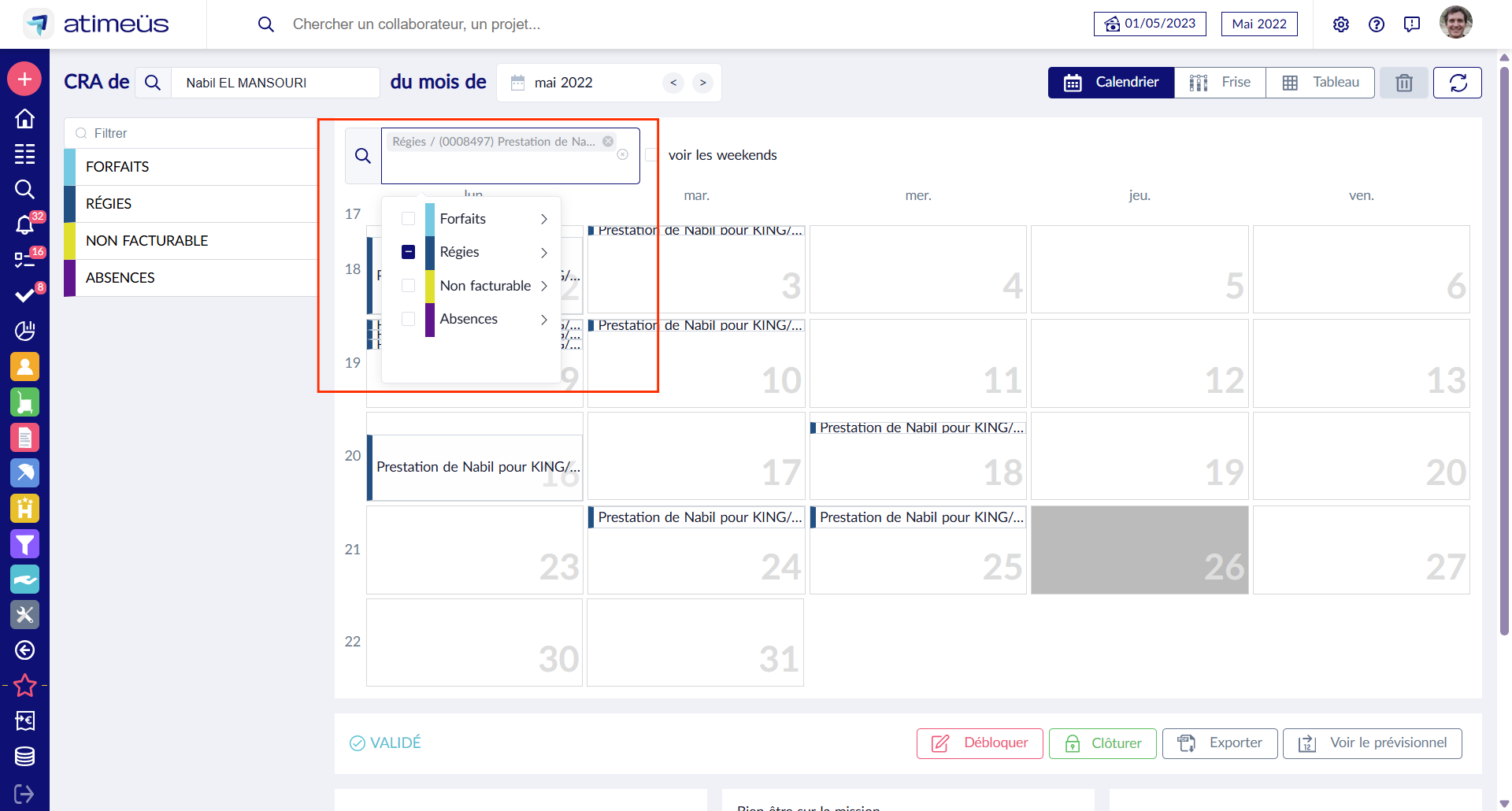
Task: Click the logout icon in sidebar
Action: pyautogui.click(x=24, y=794)
